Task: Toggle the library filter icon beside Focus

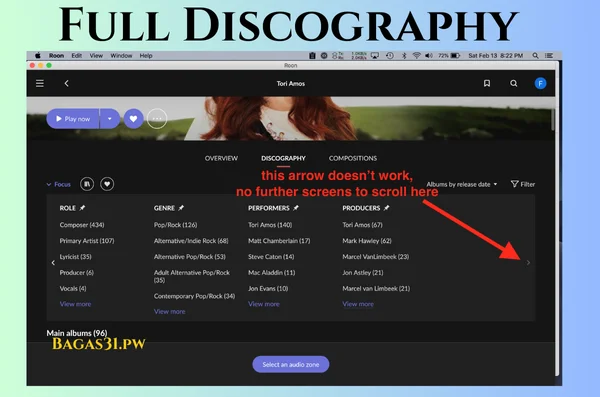Action: point(87,184)
